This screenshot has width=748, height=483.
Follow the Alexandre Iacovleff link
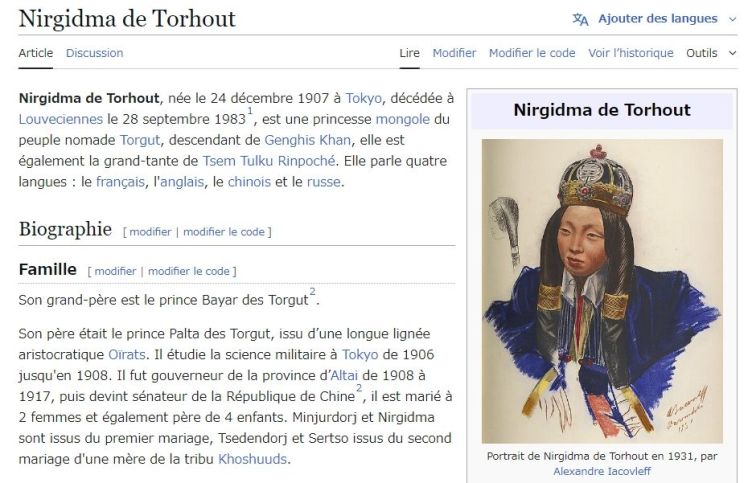coord(602,471)
